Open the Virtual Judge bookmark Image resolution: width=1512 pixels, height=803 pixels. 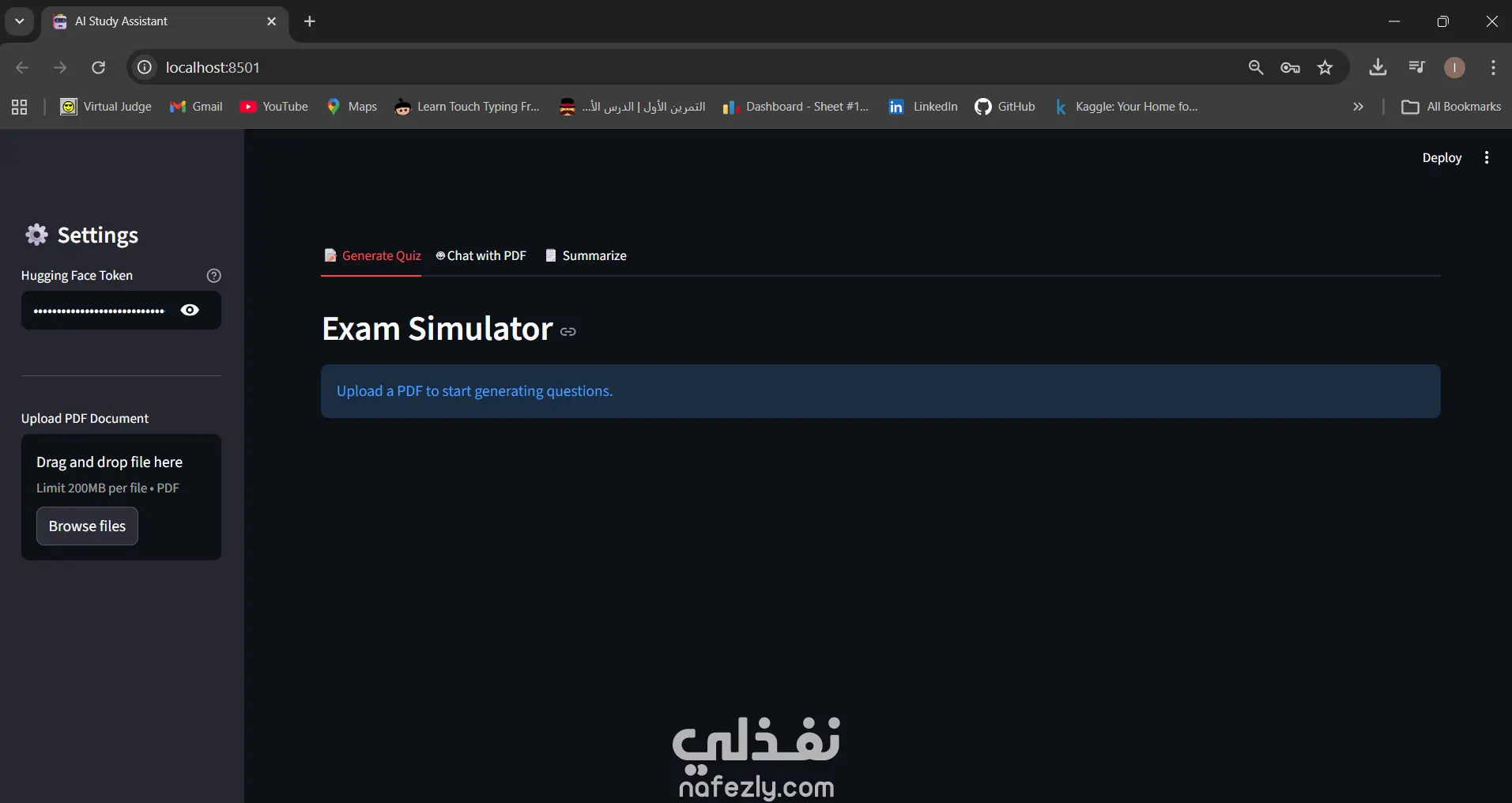click(x=106, y=107)
